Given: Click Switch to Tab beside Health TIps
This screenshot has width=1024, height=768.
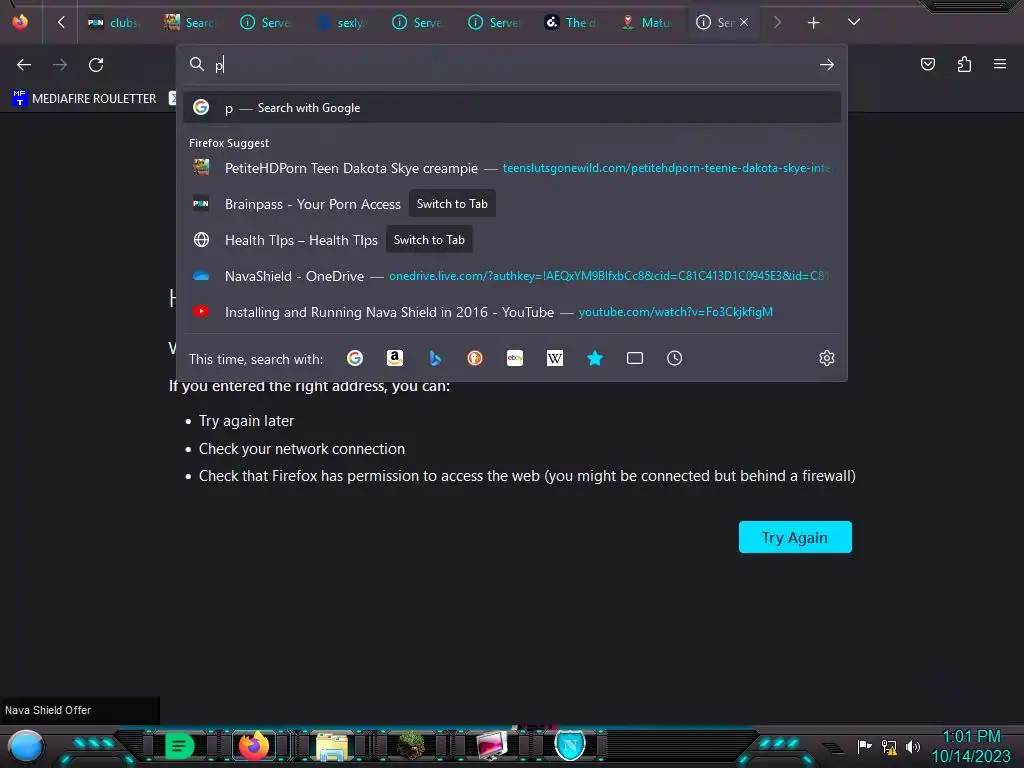Looking at the screenshot, I should [429, 240].
